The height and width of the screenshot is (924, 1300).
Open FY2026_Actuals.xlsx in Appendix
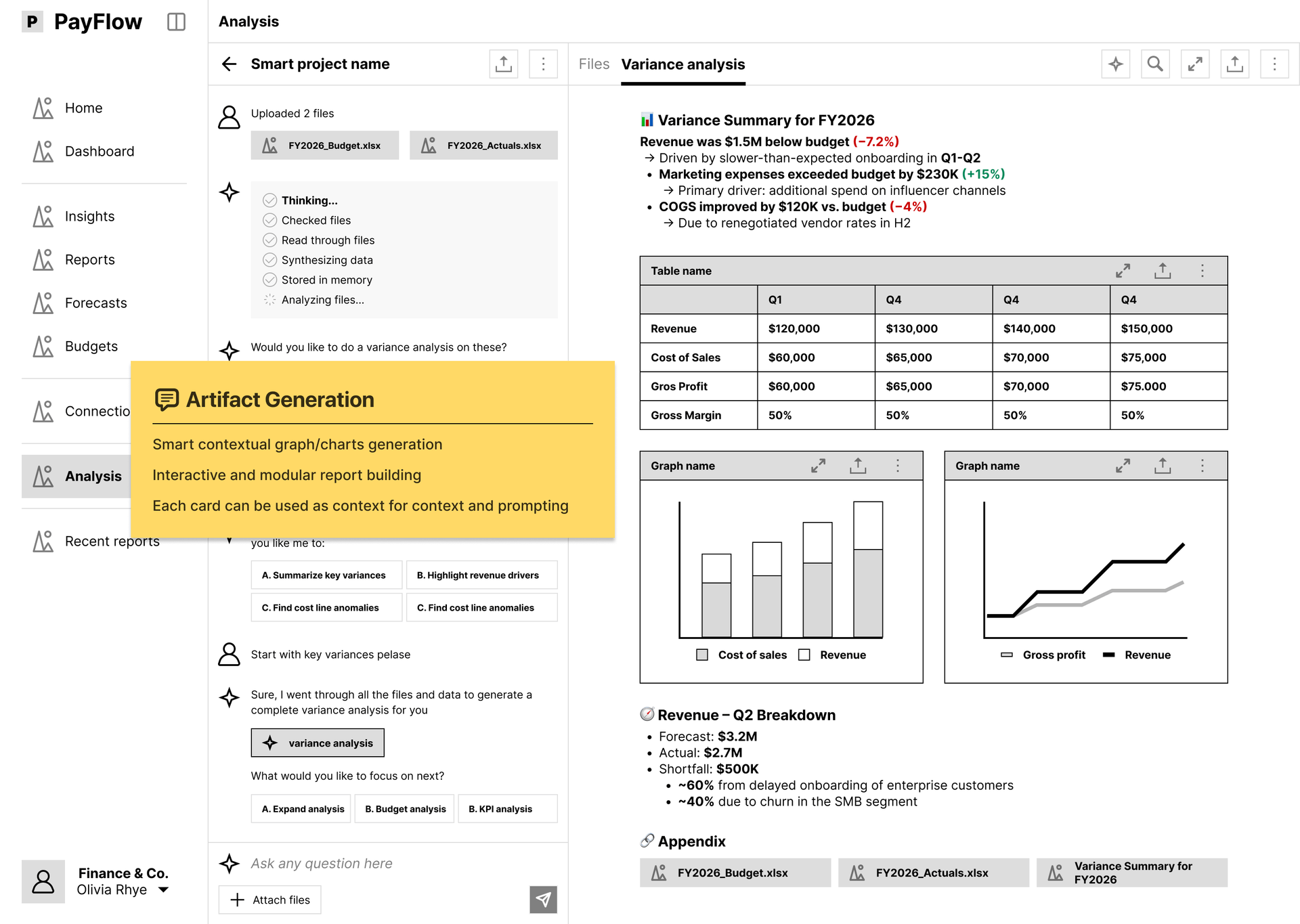934,873
